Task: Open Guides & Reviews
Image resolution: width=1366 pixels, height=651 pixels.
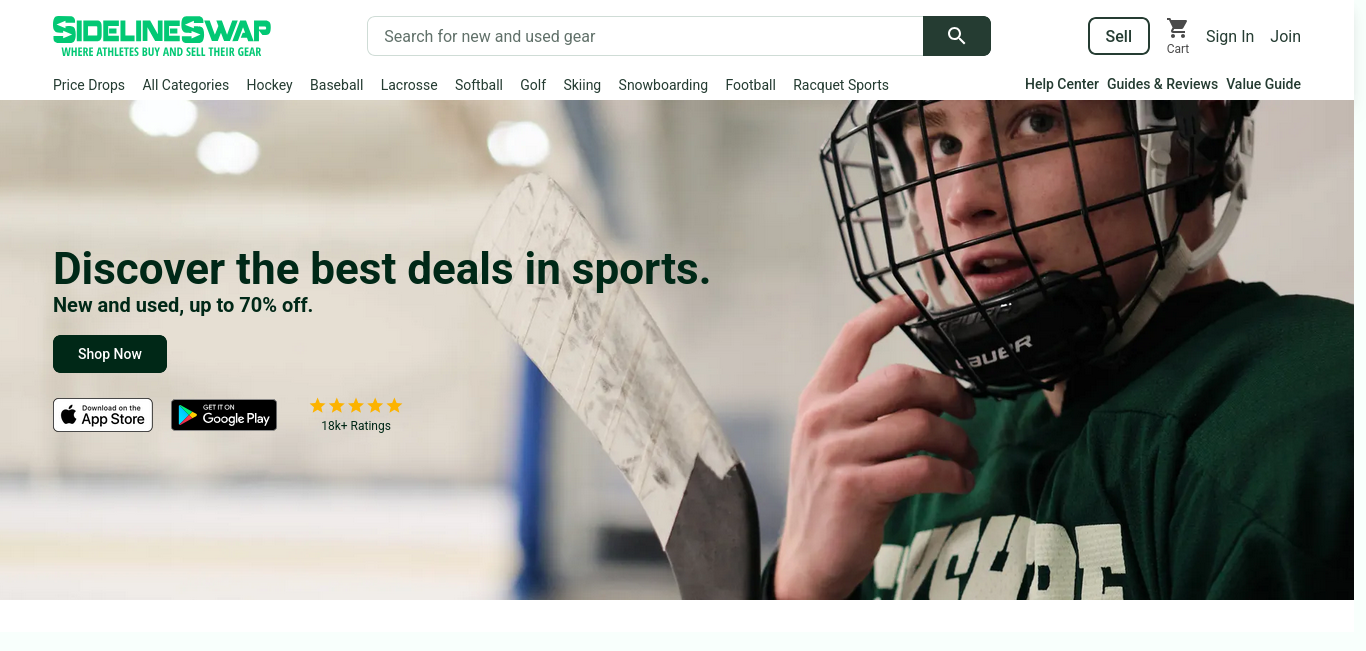Action: click(1162, 84)
